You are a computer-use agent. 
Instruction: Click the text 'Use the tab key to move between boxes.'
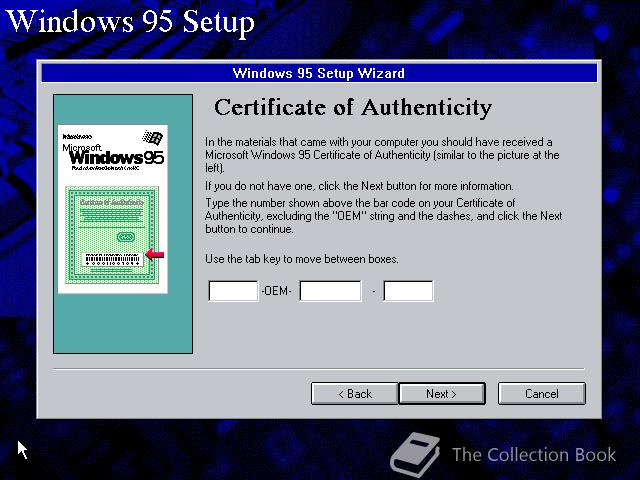coord(302,259)
